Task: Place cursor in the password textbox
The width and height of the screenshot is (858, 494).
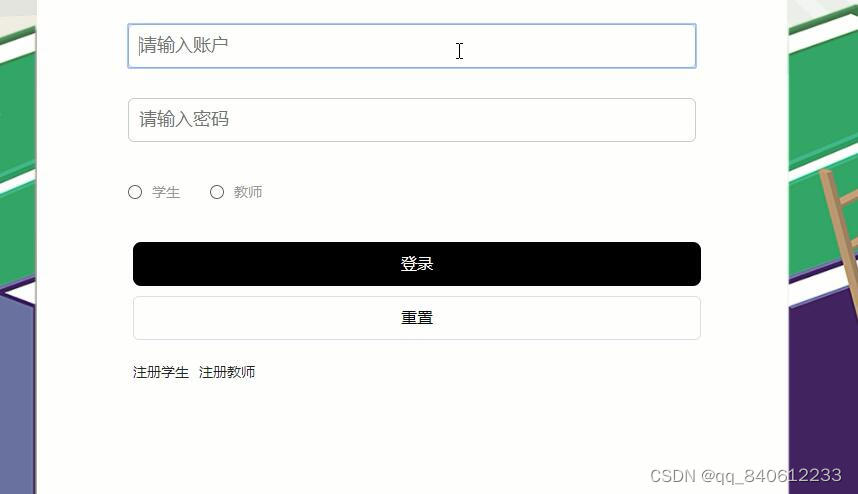Action: (x=411, y=120)
